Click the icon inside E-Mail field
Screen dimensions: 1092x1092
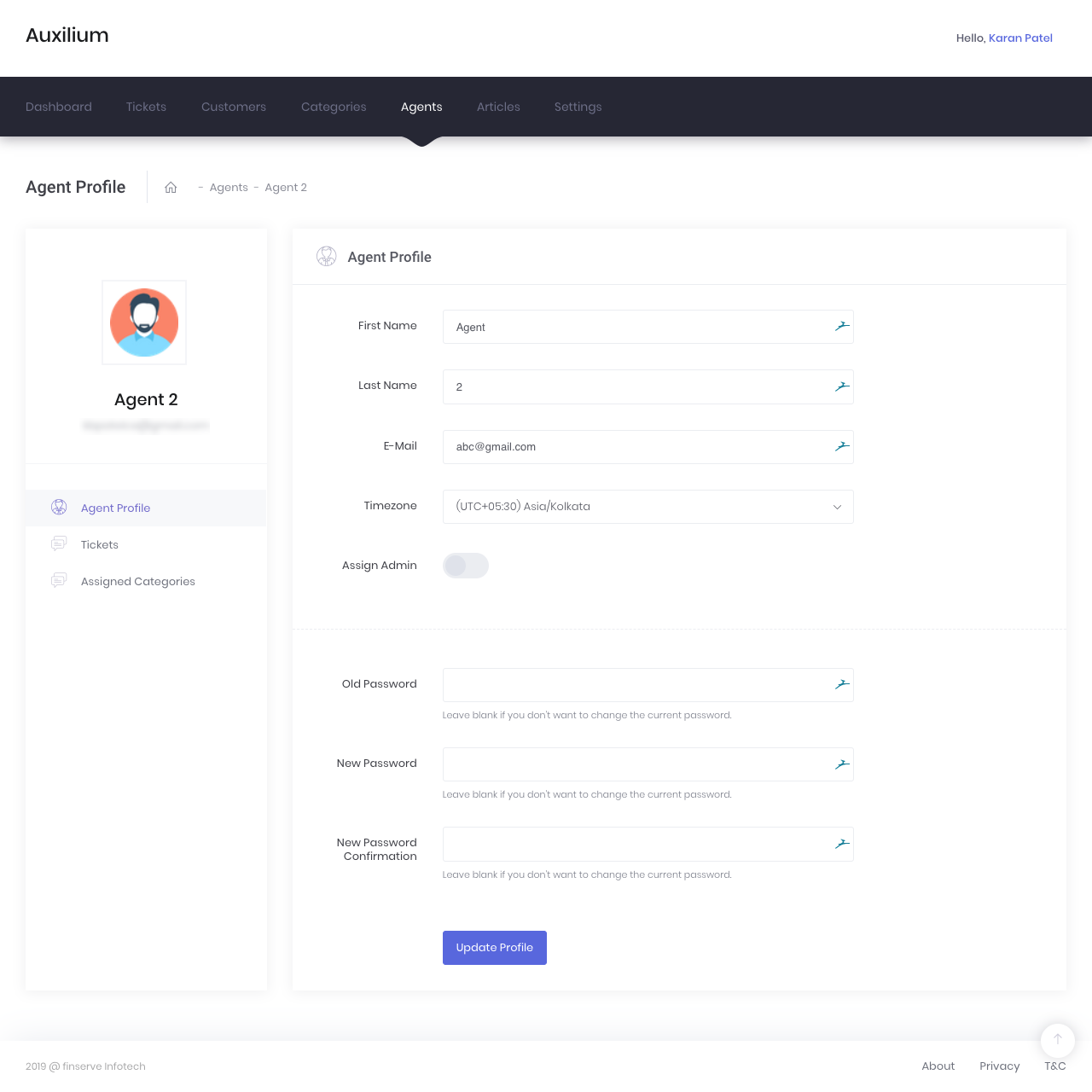[842, 446]
